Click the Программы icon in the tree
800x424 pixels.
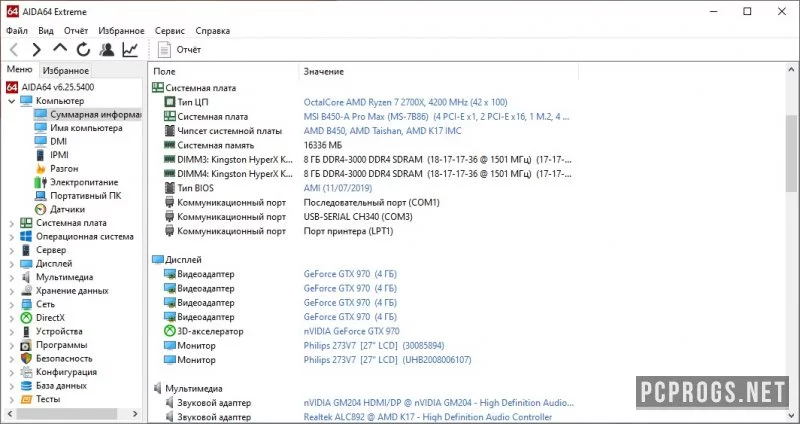[26, 345]
